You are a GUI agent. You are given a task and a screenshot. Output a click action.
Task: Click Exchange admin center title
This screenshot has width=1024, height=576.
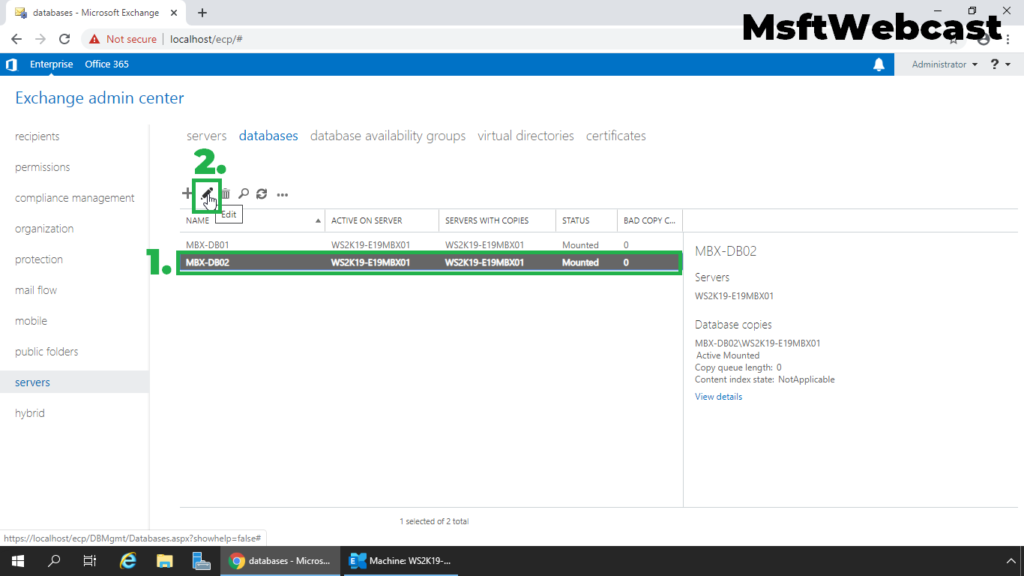[x=99, y=98]
